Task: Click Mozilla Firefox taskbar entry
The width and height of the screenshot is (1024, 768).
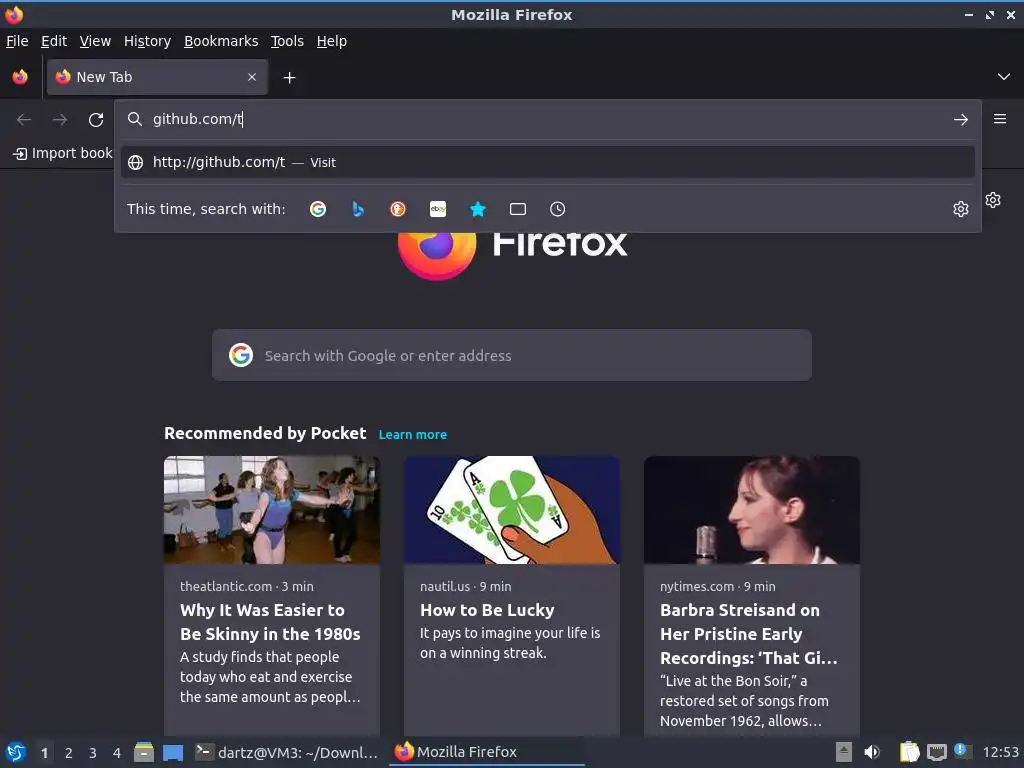Action: coord(487,752)
